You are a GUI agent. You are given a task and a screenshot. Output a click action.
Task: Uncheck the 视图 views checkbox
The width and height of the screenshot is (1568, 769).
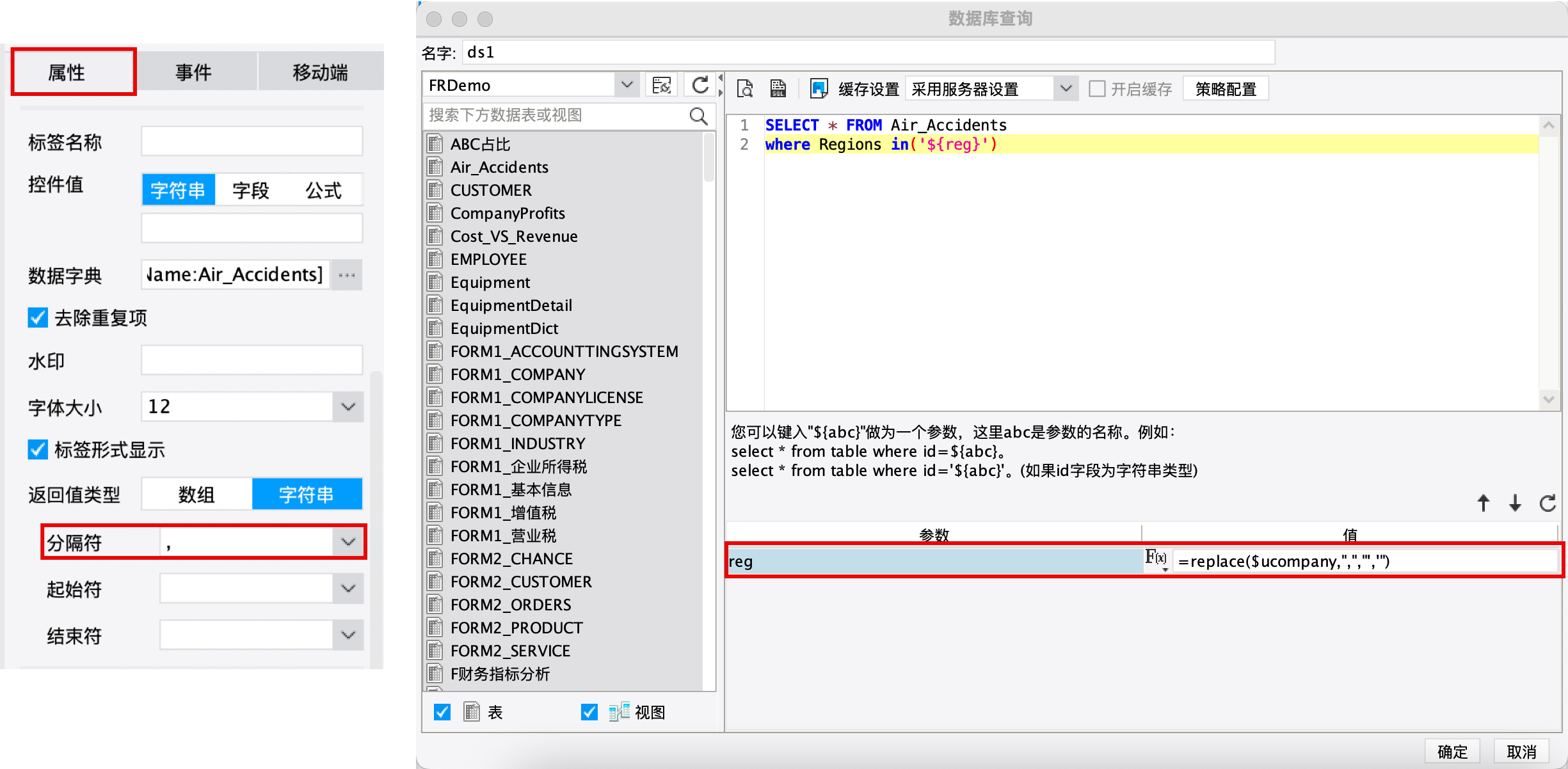point(589,712)
